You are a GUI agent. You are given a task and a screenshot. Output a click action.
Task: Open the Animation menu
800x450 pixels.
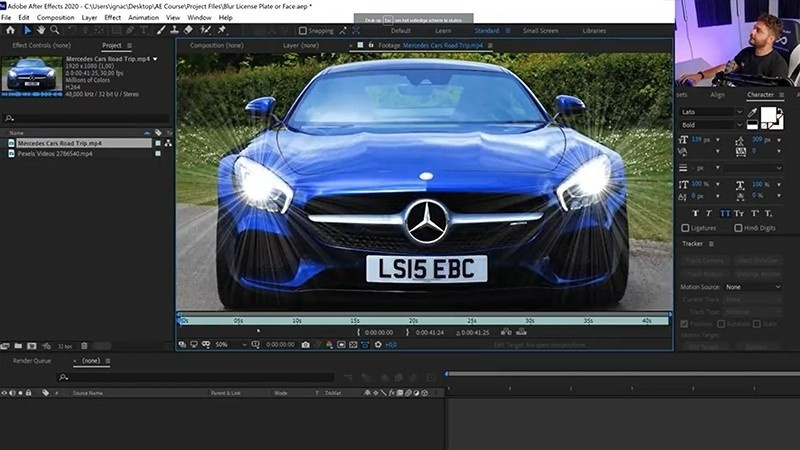pyautogui.click(x=143, y=17)
